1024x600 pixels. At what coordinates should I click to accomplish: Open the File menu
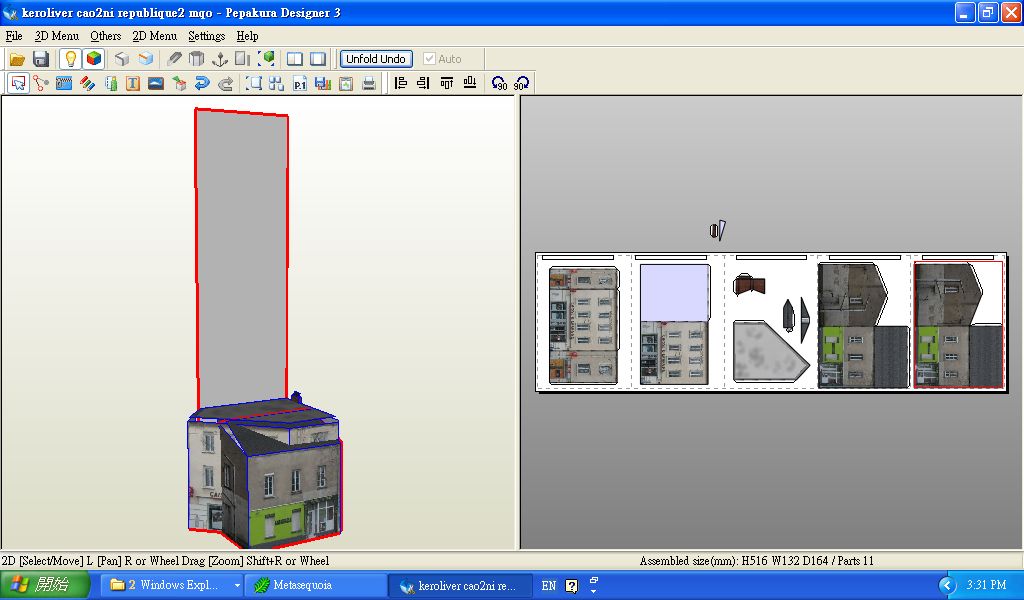[x=14, y=36]
